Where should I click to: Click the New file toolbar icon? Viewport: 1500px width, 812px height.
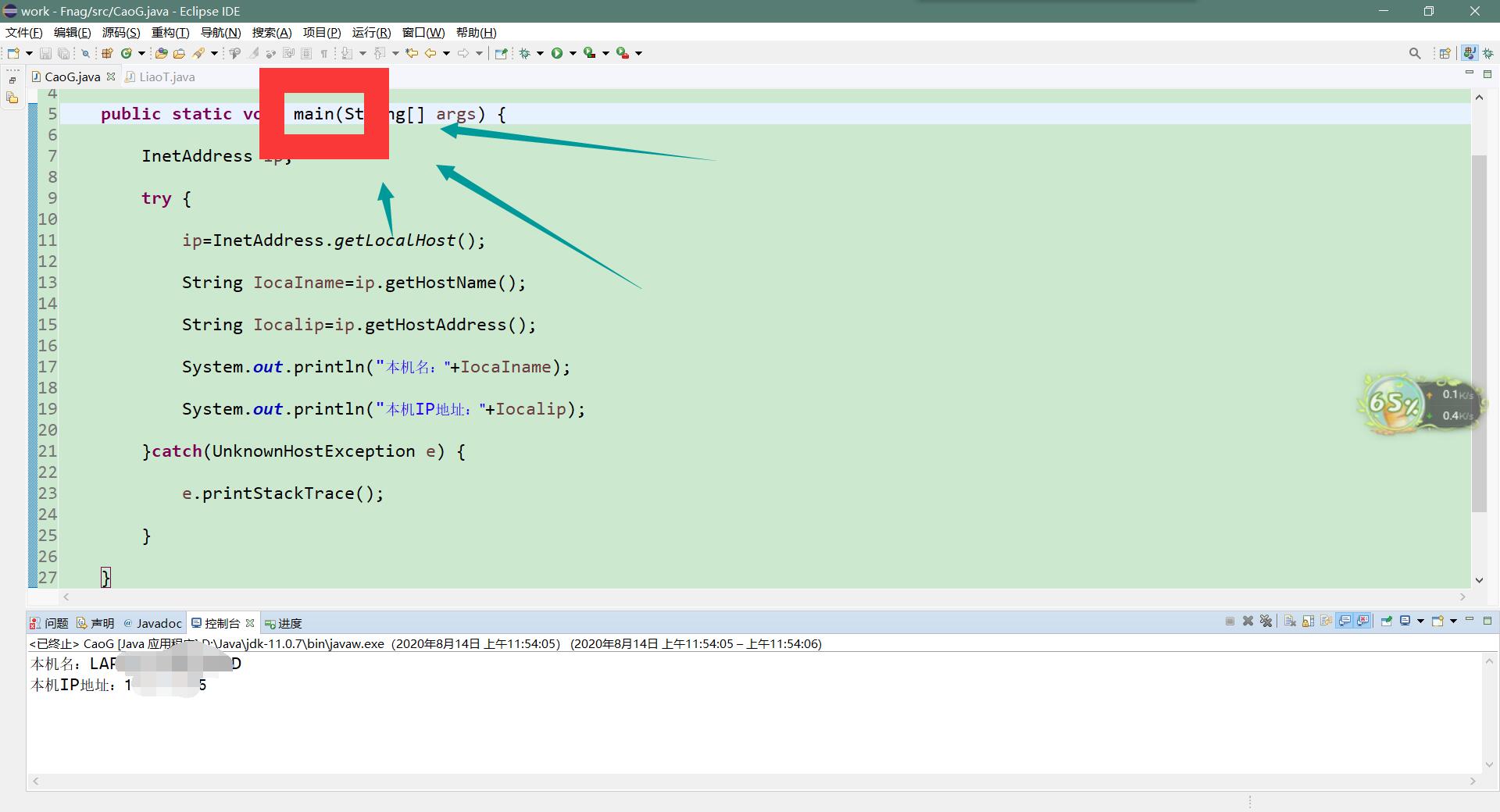click(x=13, y=53)
